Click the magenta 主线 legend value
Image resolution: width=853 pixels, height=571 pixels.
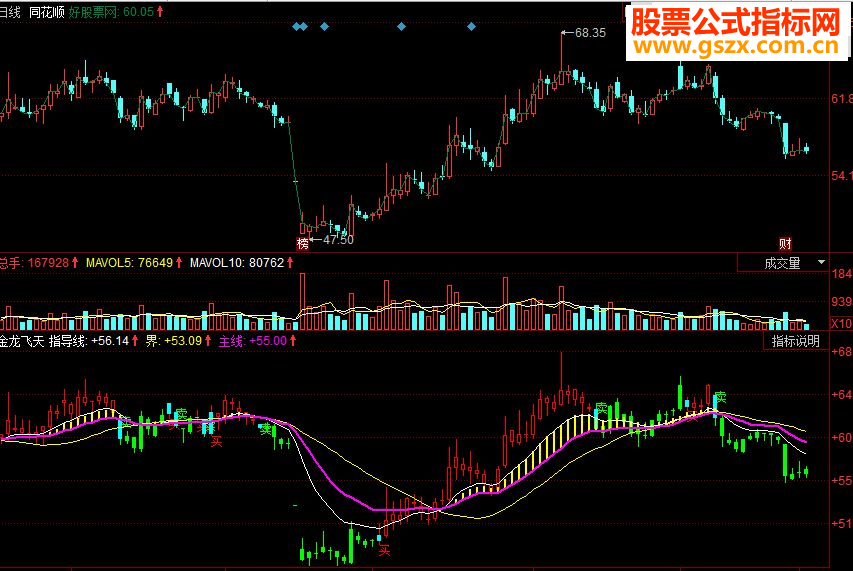click(x=268, y=341)
